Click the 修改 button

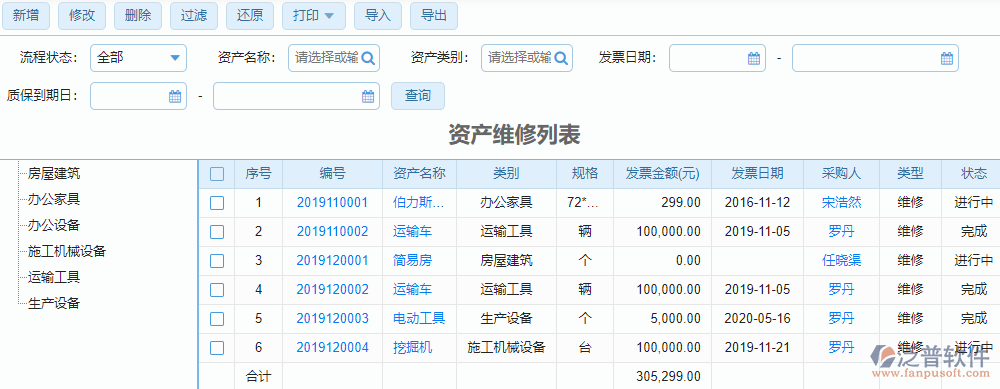(82, 16)
